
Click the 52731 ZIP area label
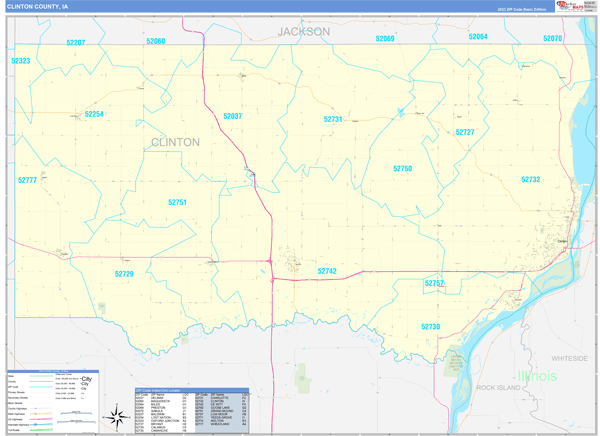[333, 119]
